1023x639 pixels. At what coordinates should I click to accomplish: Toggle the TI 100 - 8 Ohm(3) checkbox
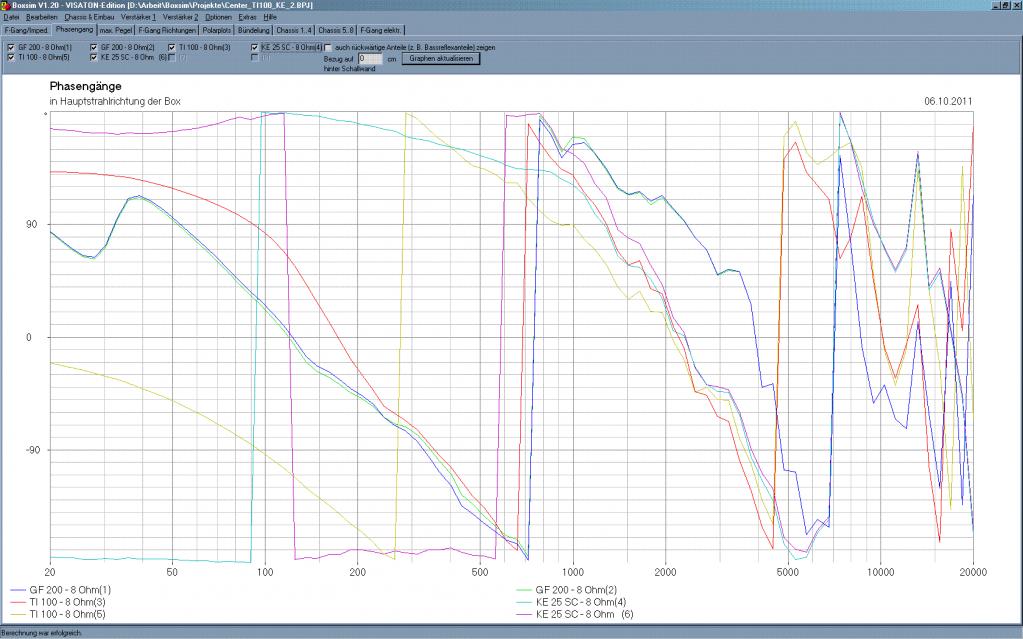(173, 47)
